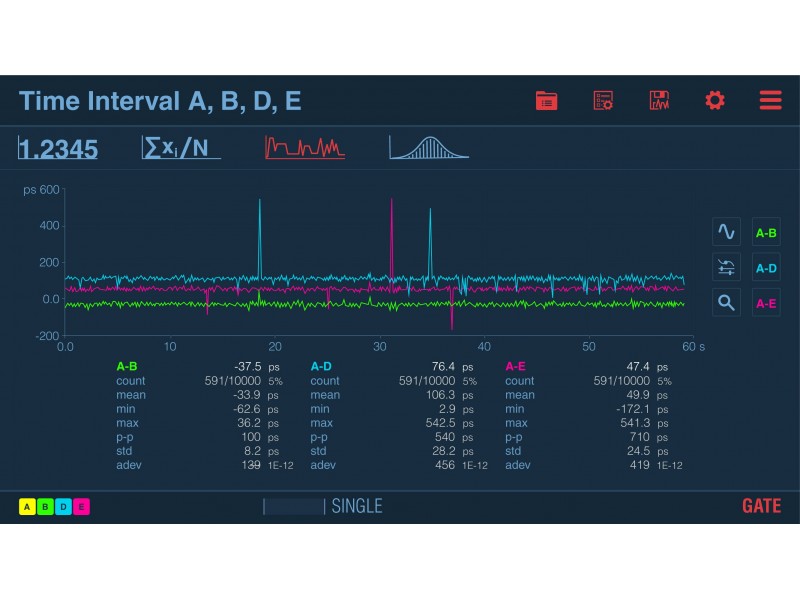Toggle the A-E trace visibility
The image size is (800, 600).
click(765, 302)
